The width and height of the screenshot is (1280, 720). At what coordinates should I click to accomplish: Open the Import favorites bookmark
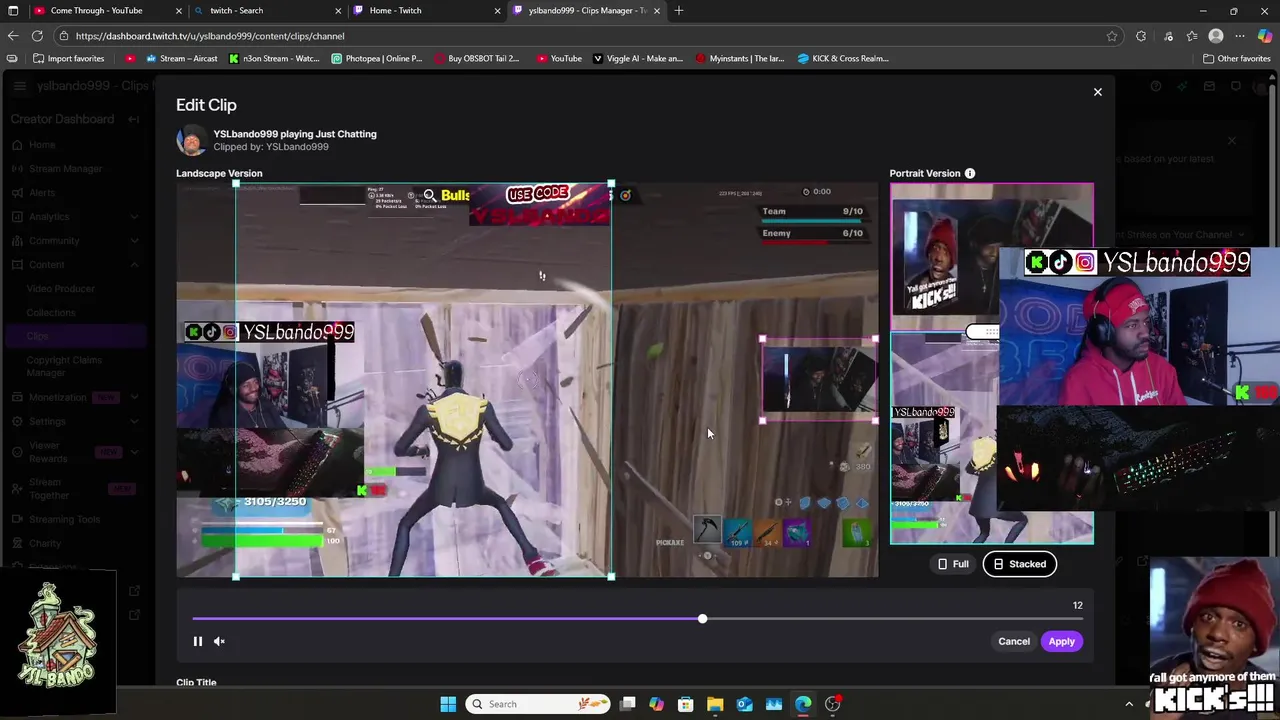coord(68,58)
